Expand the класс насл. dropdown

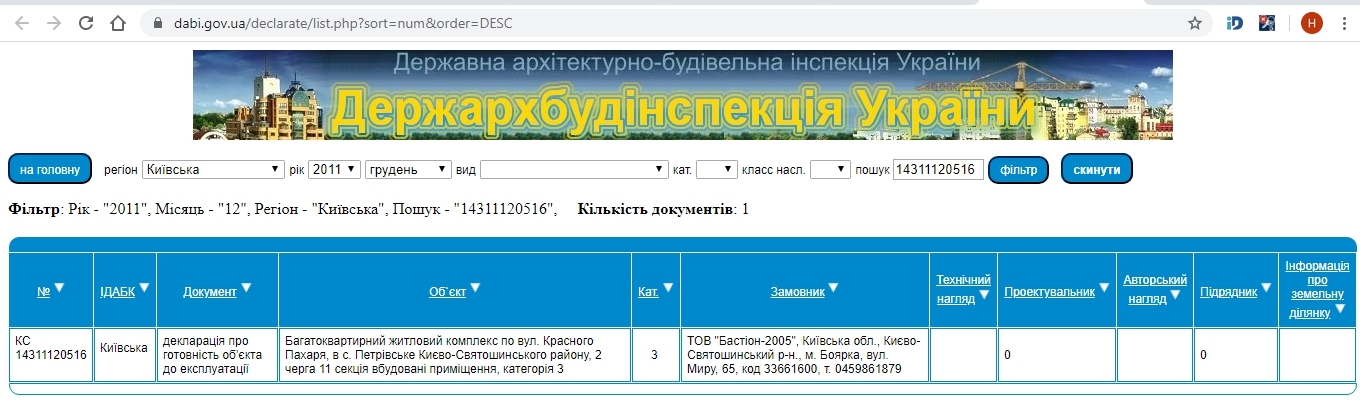click(x=830, y=170)
